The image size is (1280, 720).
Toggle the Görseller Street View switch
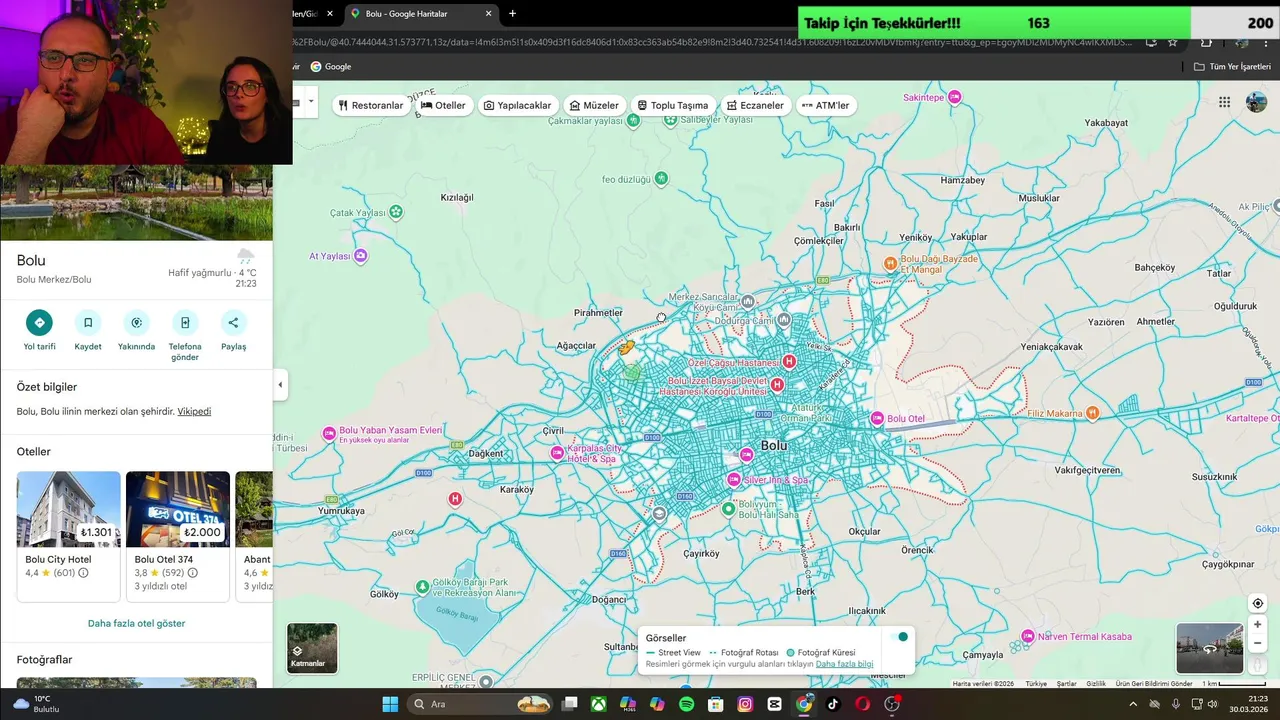pyautogui.click(x=900, y=637)
